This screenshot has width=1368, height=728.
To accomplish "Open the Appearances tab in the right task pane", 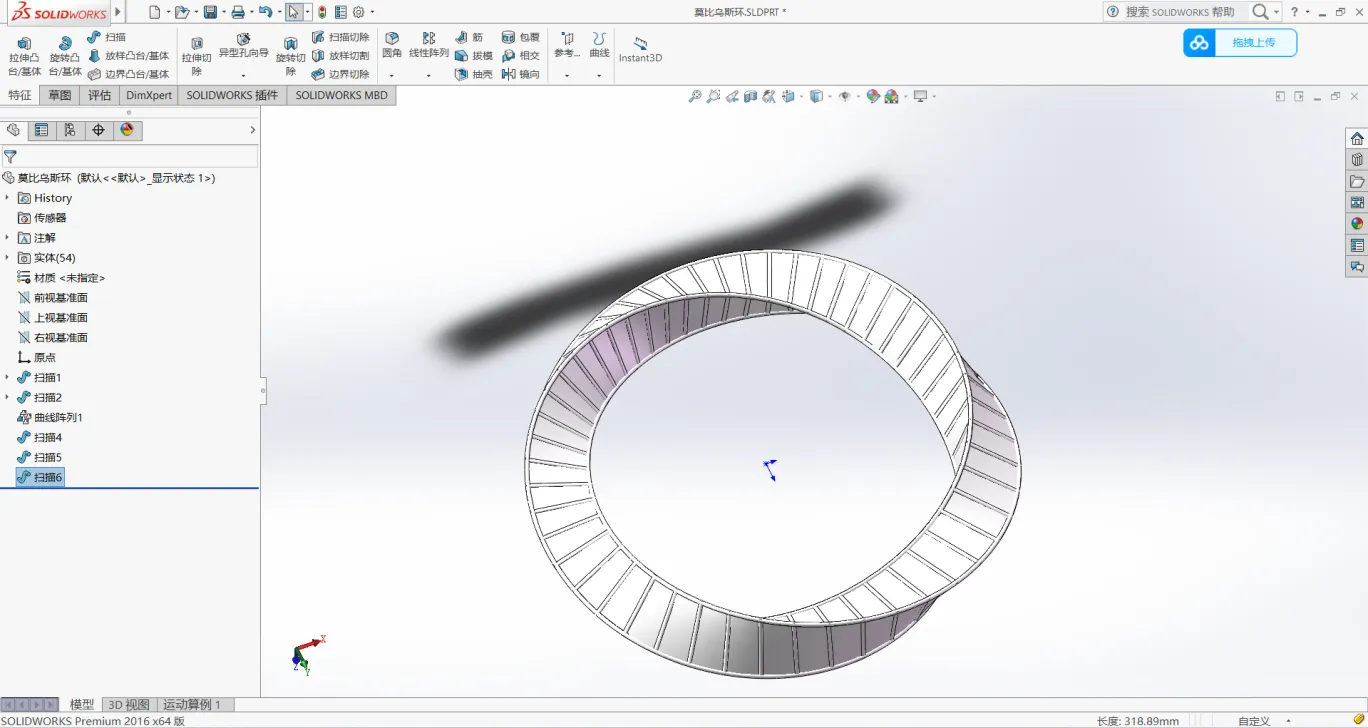I will pos(1356,224).
